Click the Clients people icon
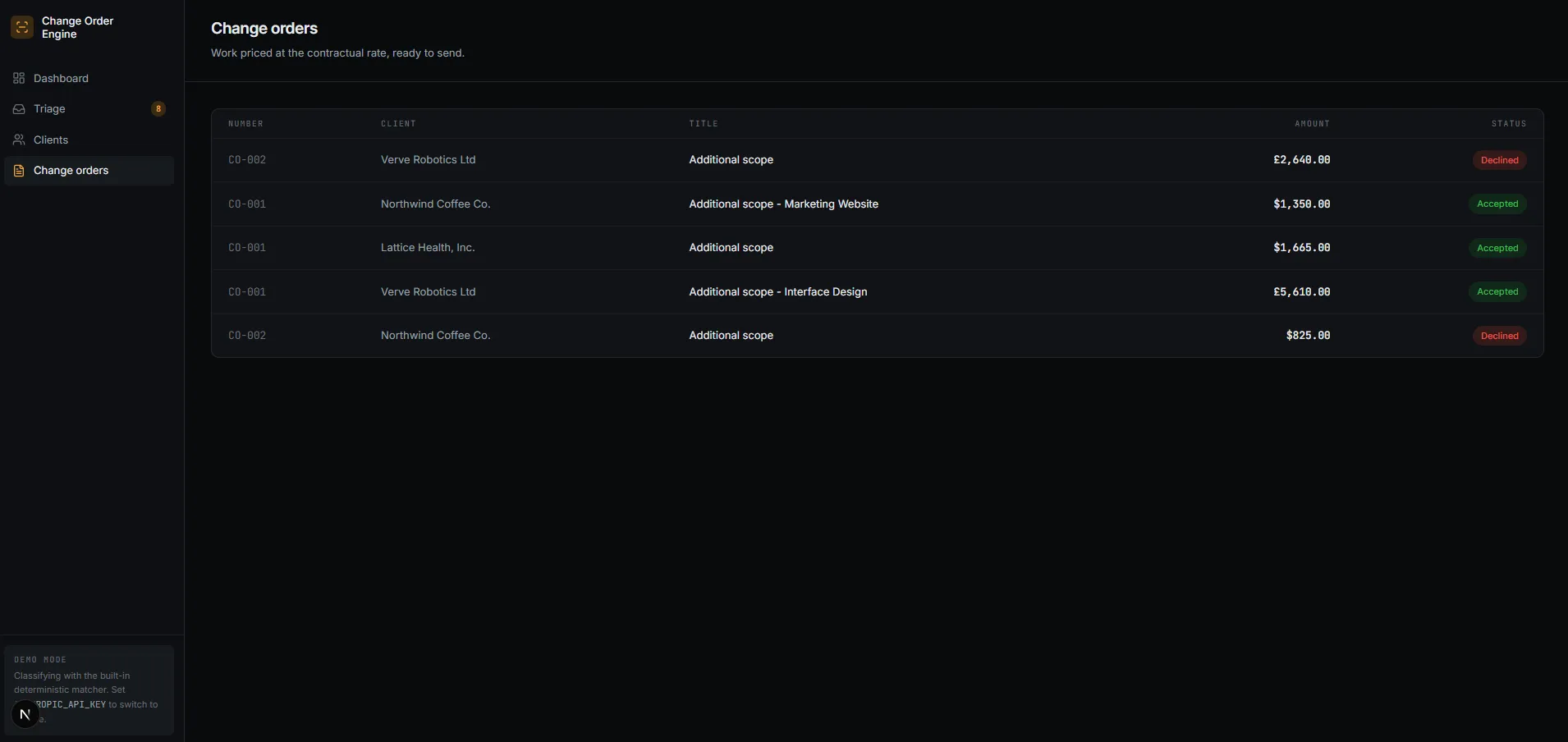 (x=19, y=140)
